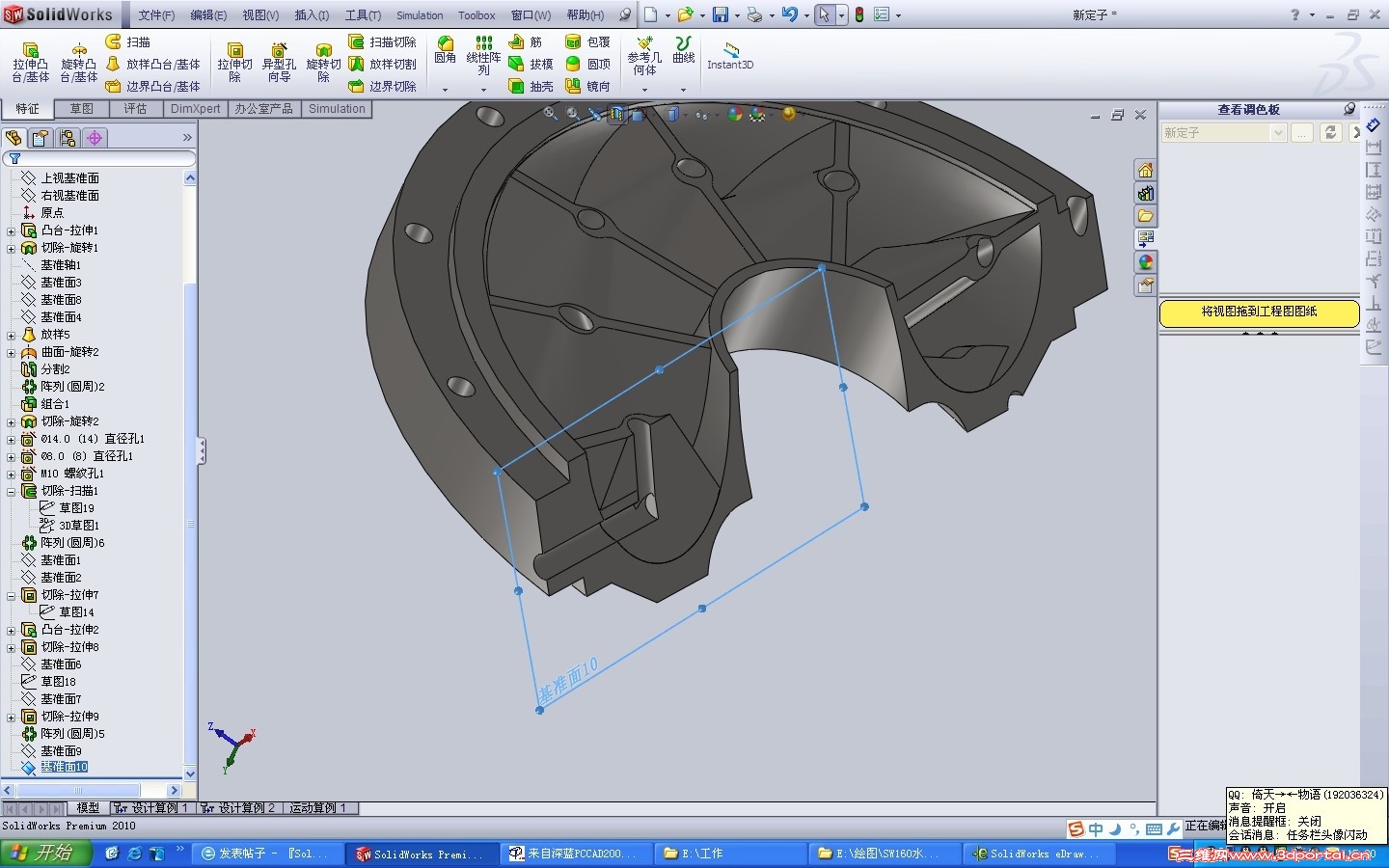Open the ConfigurationManager tab icon
This screenshot has height=868, width=1389.
pos(68,138)
